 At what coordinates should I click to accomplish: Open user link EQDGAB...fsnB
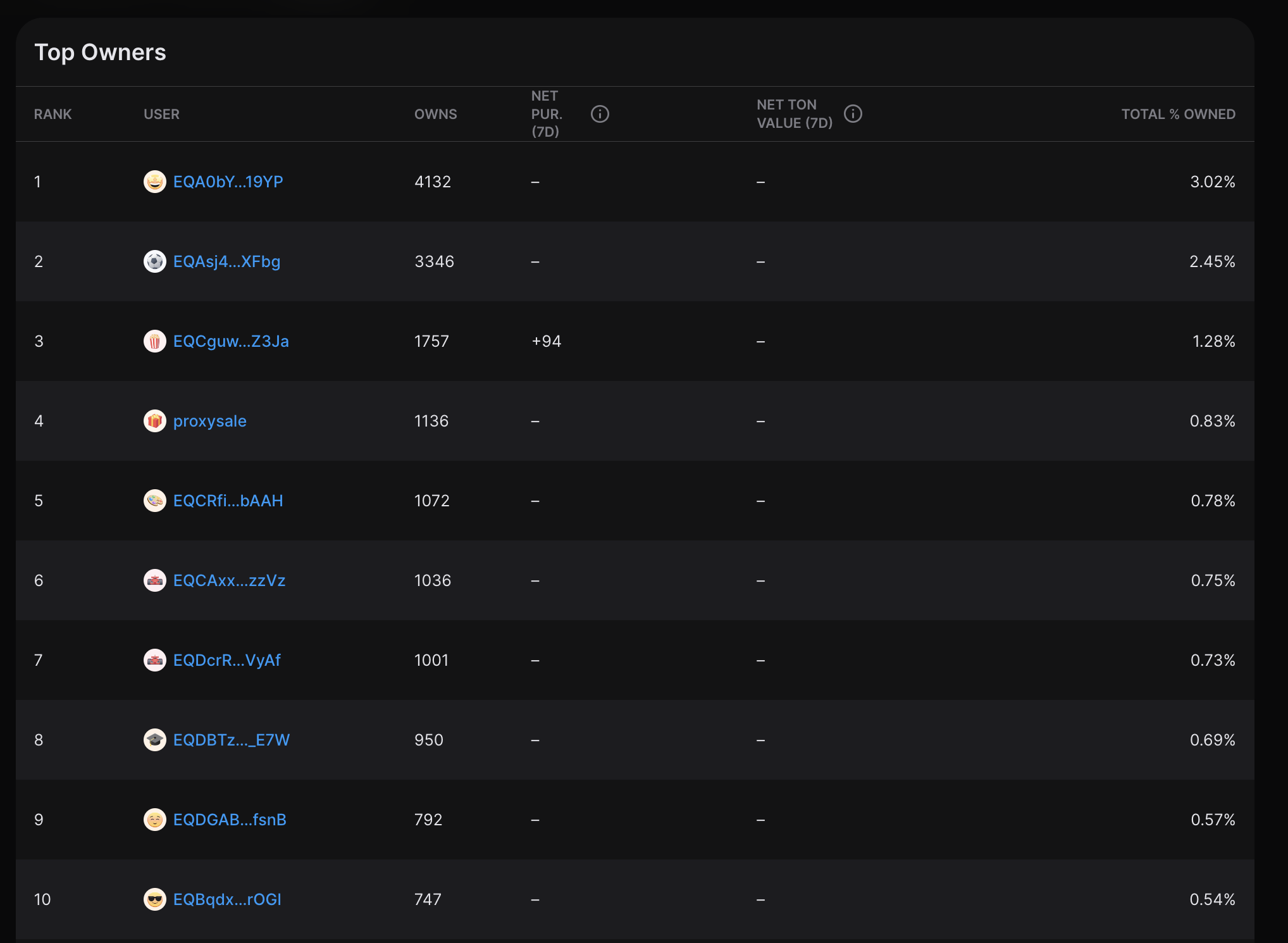230,820
